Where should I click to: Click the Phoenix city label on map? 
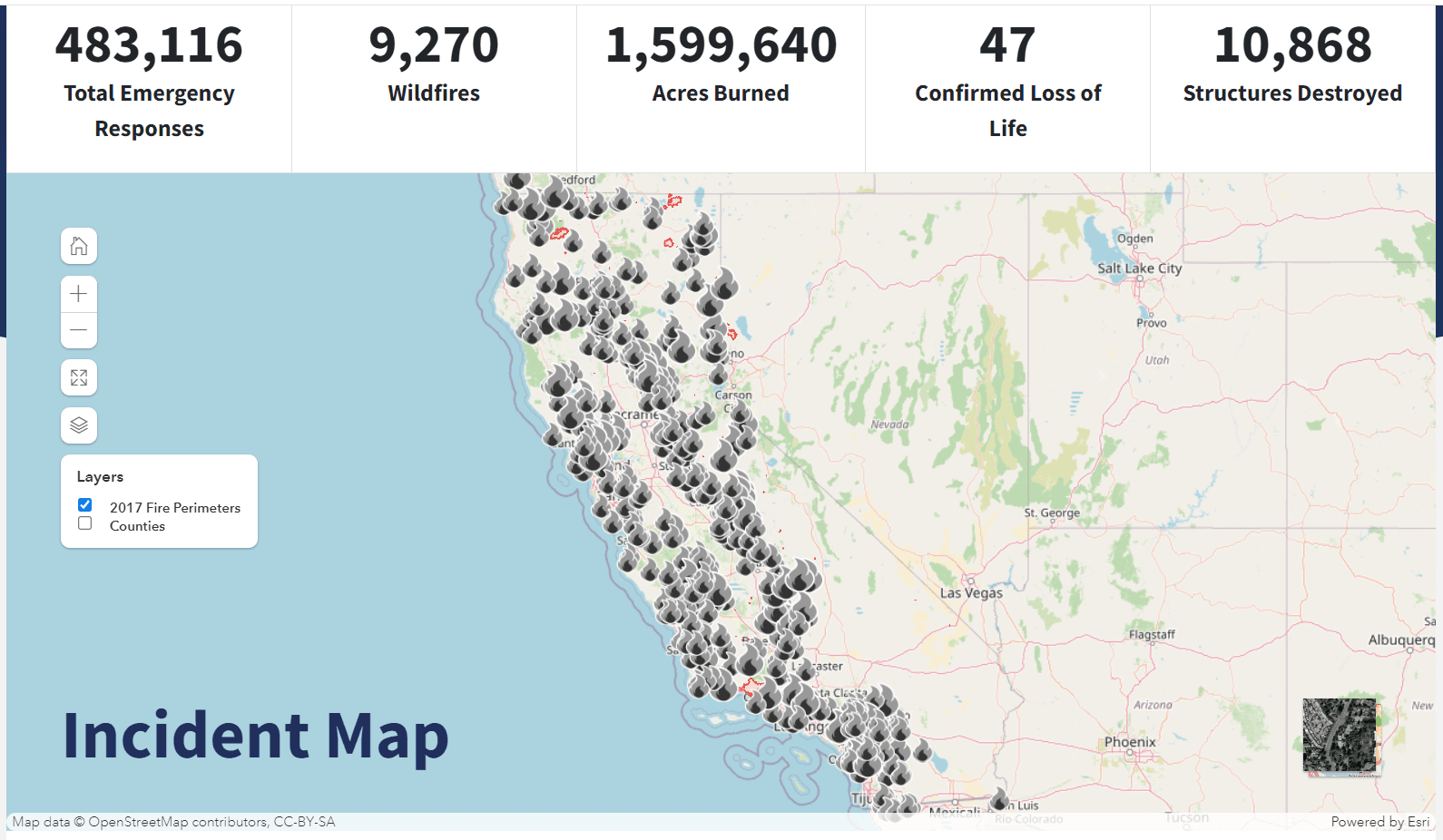[x=1130, y=742]
